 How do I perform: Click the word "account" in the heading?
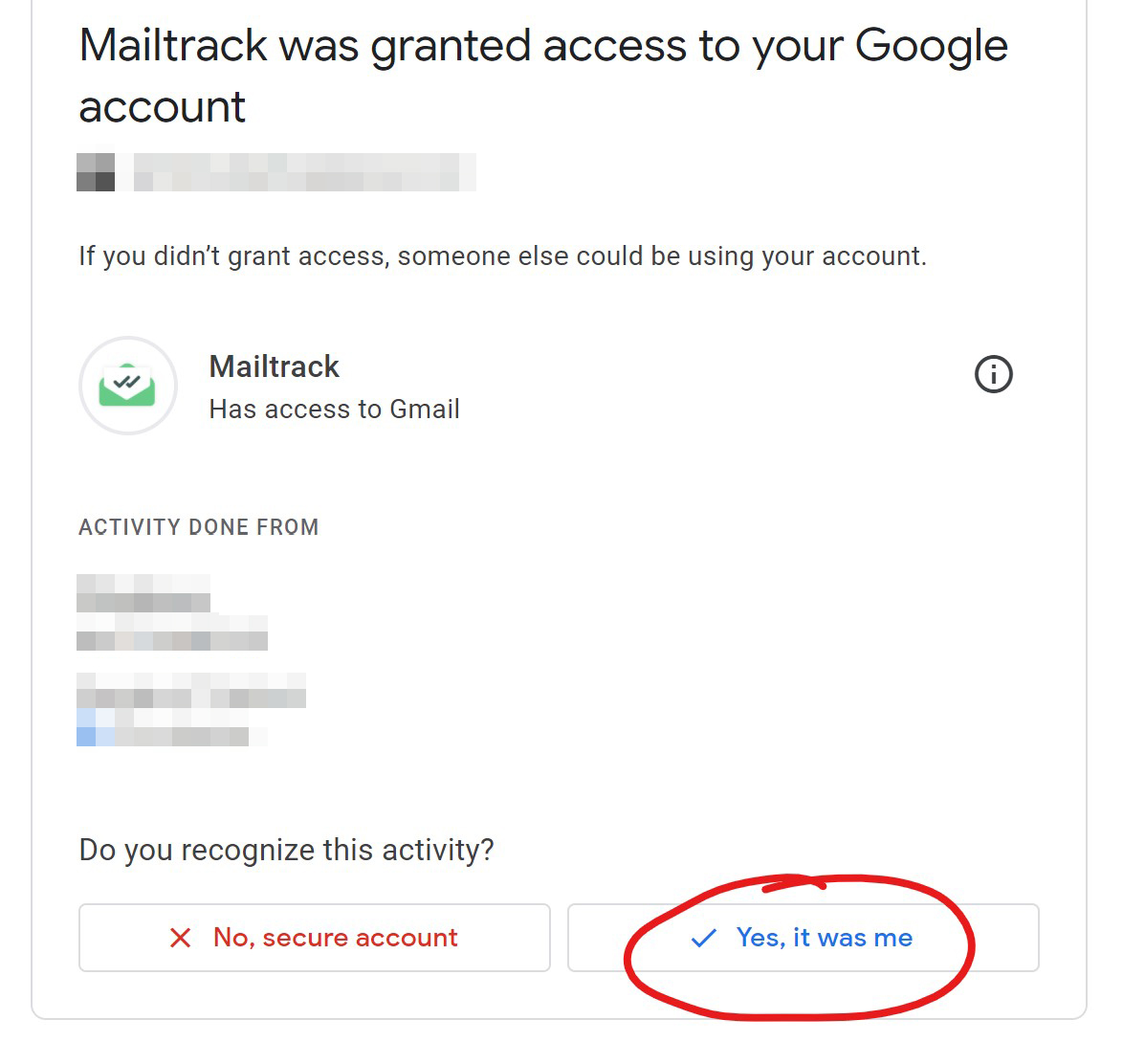point(162,107)
